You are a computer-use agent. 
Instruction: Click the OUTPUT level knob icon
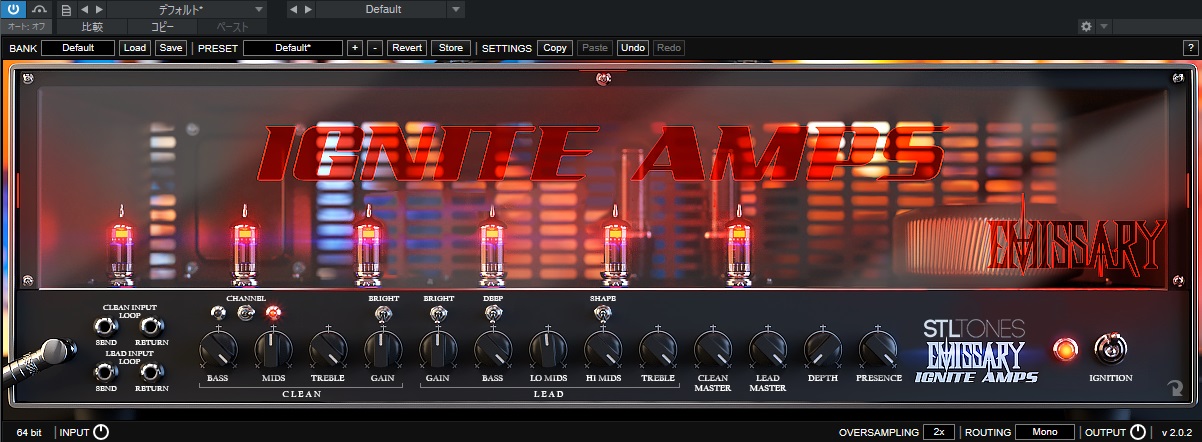[1139, 432]
